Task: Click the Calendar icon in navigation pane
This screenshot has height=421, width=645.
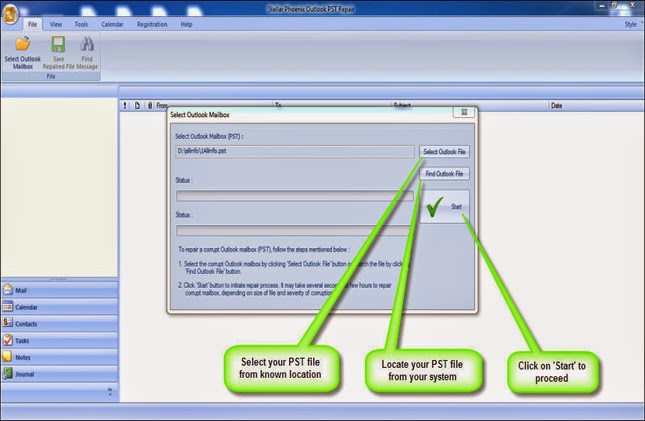Action: tap(8, 307)
